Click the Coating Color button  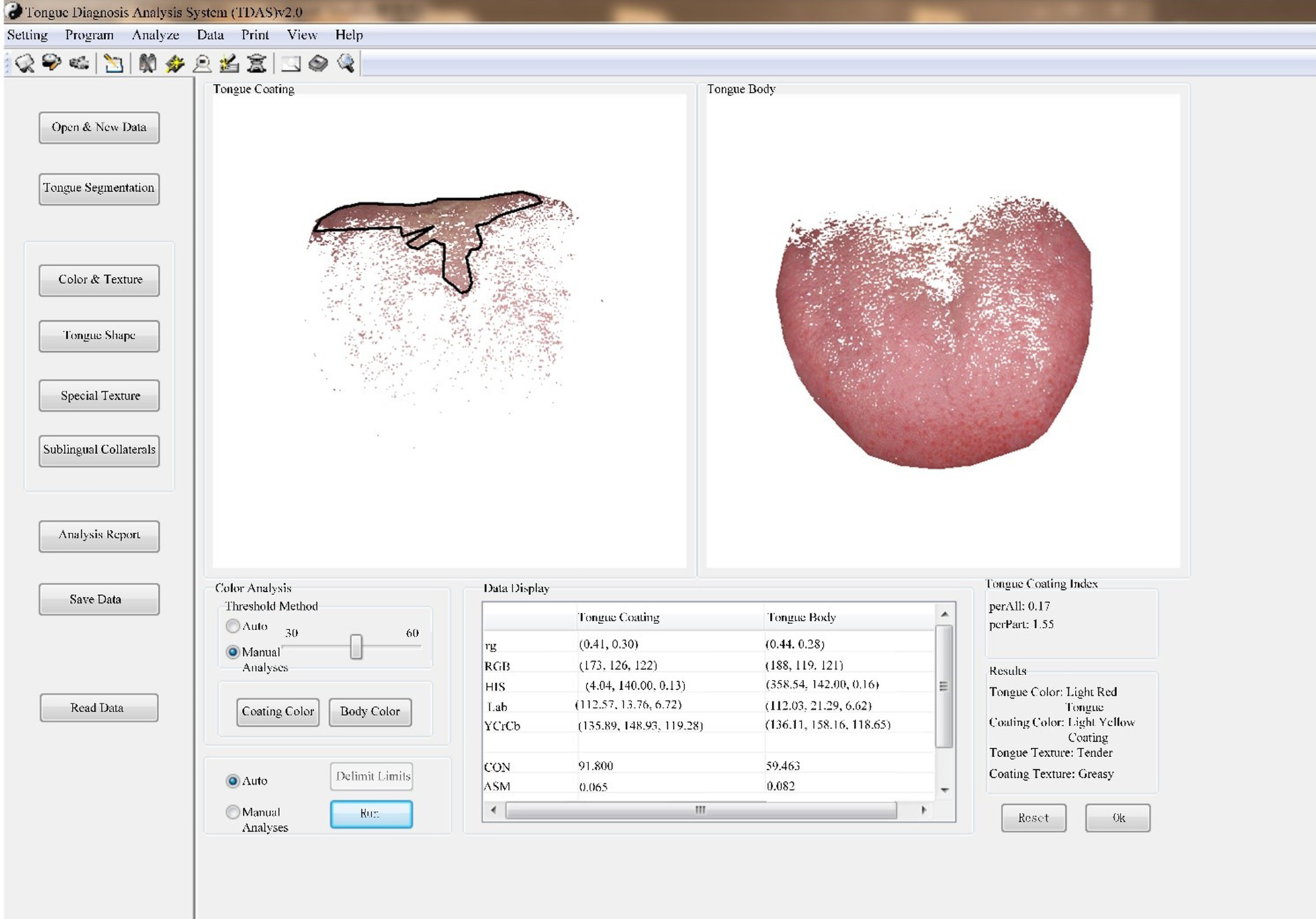point(277,711)
